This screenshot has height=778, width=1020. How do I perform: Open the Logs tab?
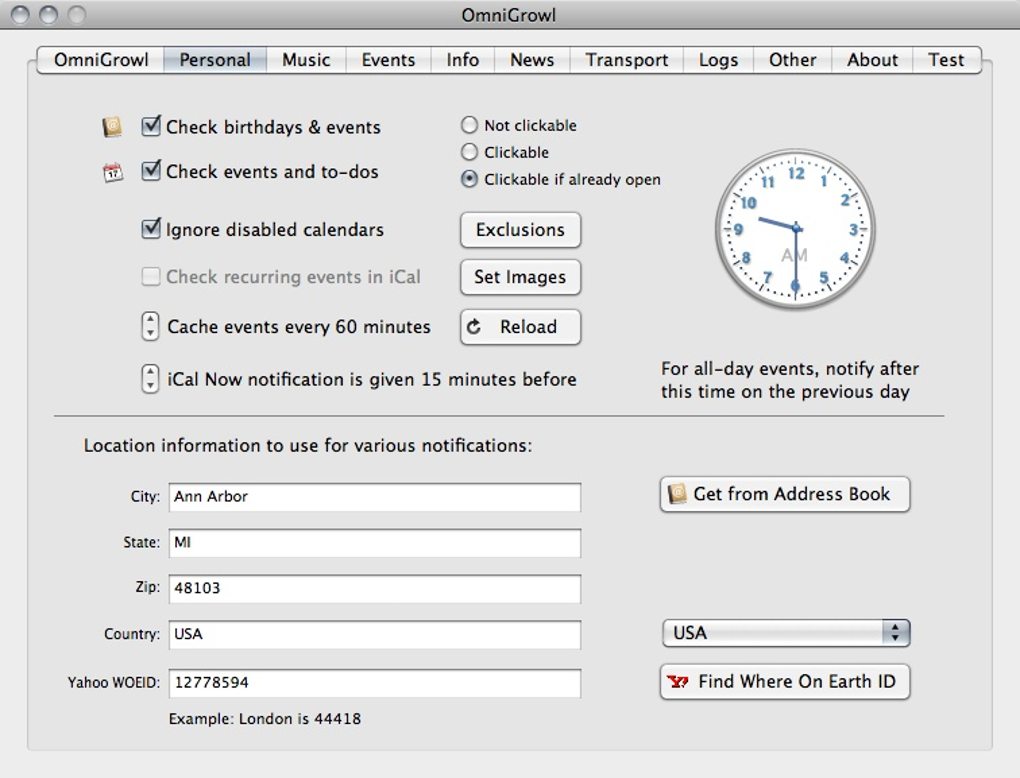pyautogui.click(x=718, y=60)
